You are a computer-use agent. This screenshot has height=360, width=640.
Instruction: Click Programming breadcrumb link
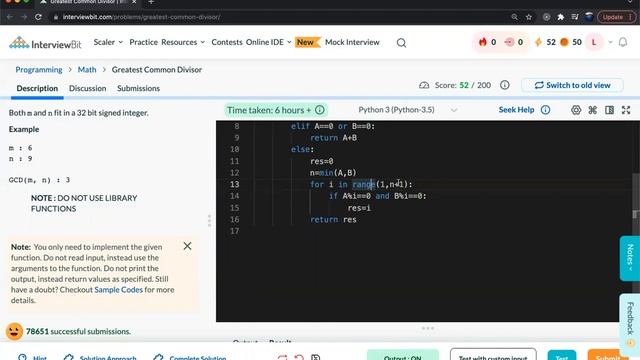point(39,70)
